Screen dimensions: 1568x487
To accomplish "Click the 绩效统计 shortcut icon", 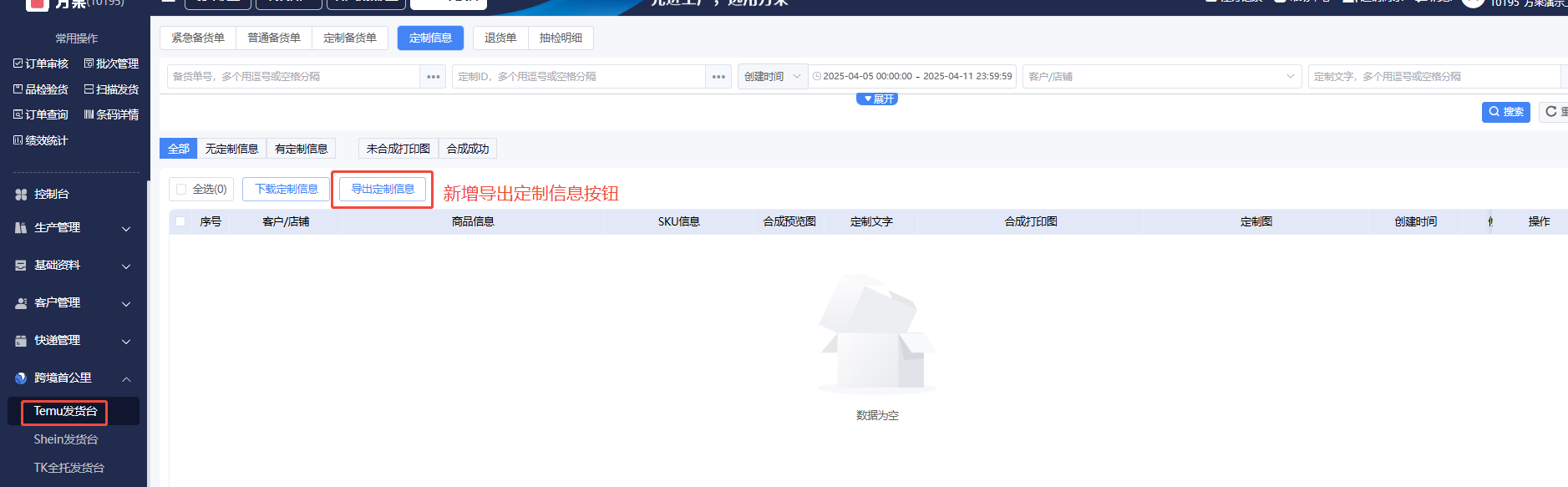I will point(18,140).
